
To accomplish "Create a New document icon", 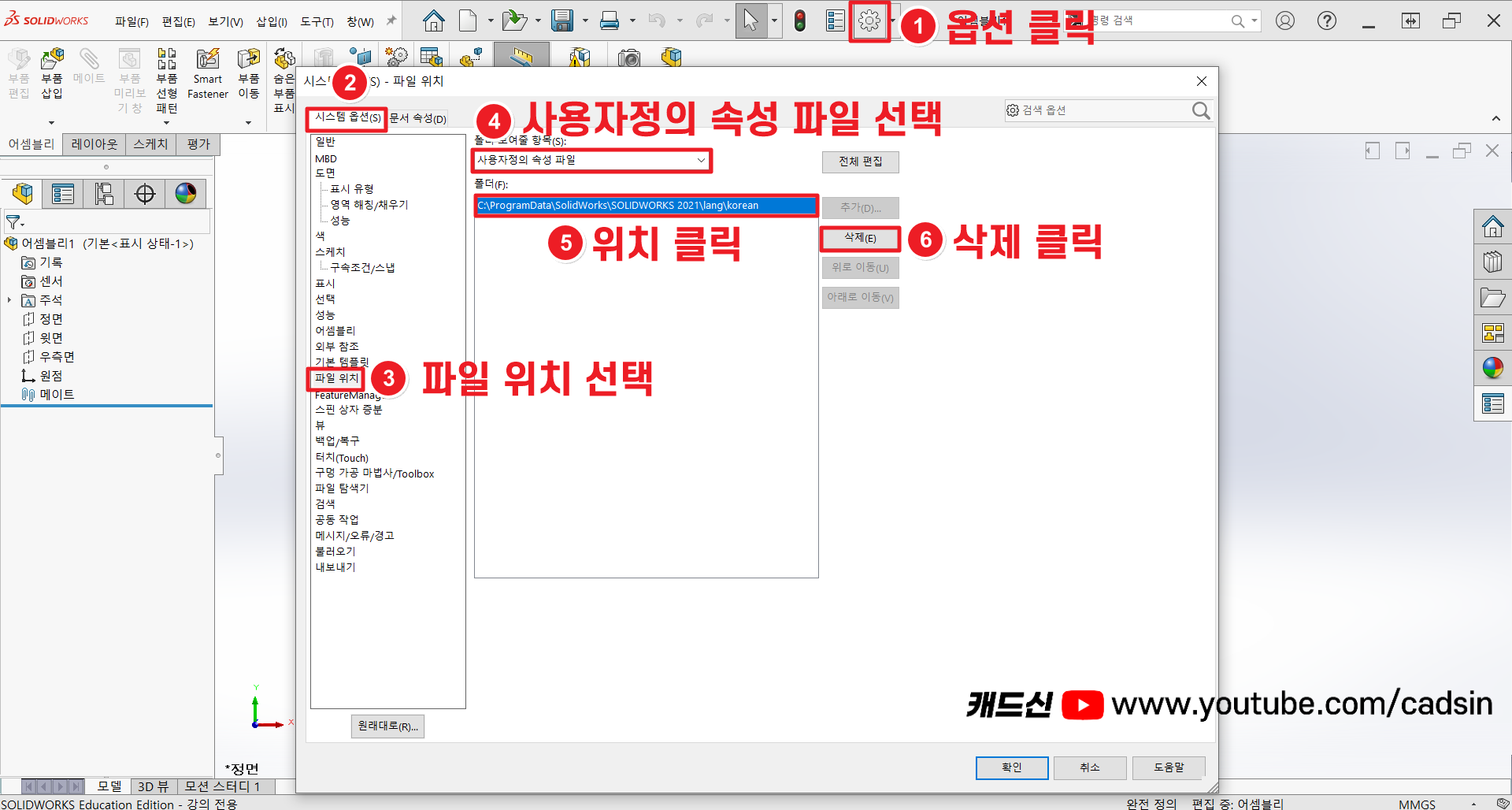I will tap(468, 21).
